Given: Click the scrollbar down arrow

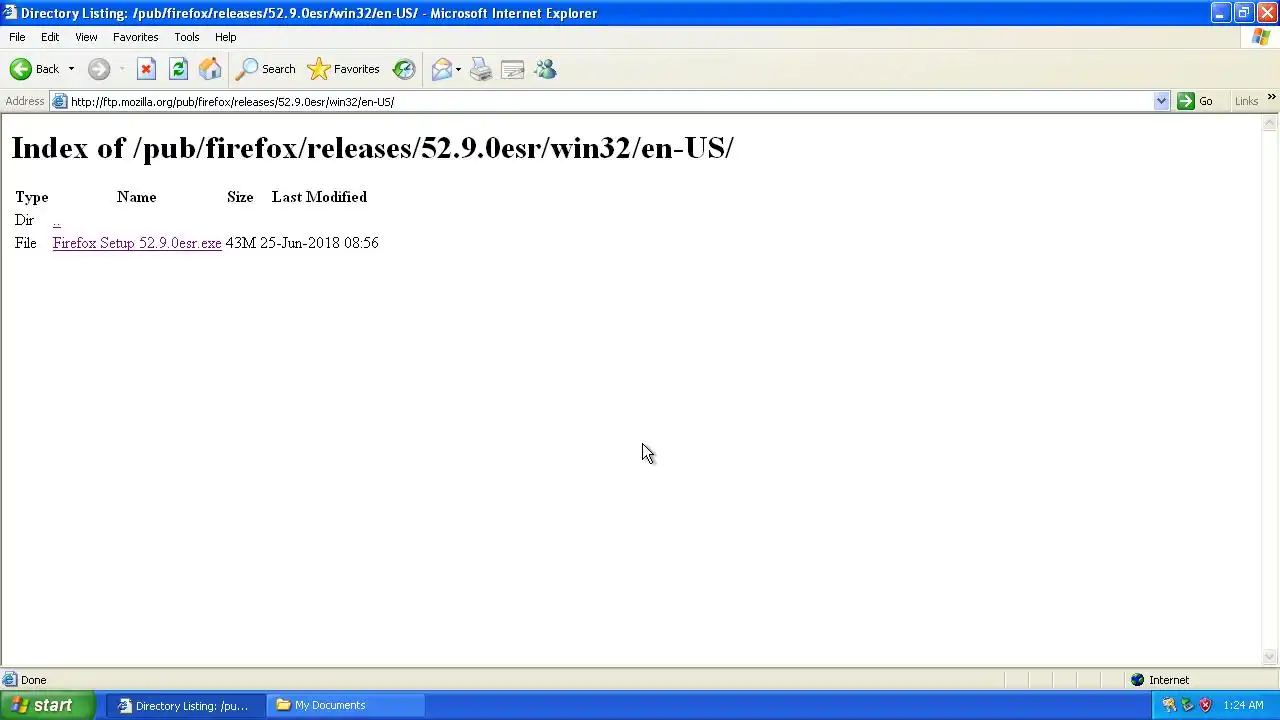Looking at the screenshot, I should (1270, 657).
